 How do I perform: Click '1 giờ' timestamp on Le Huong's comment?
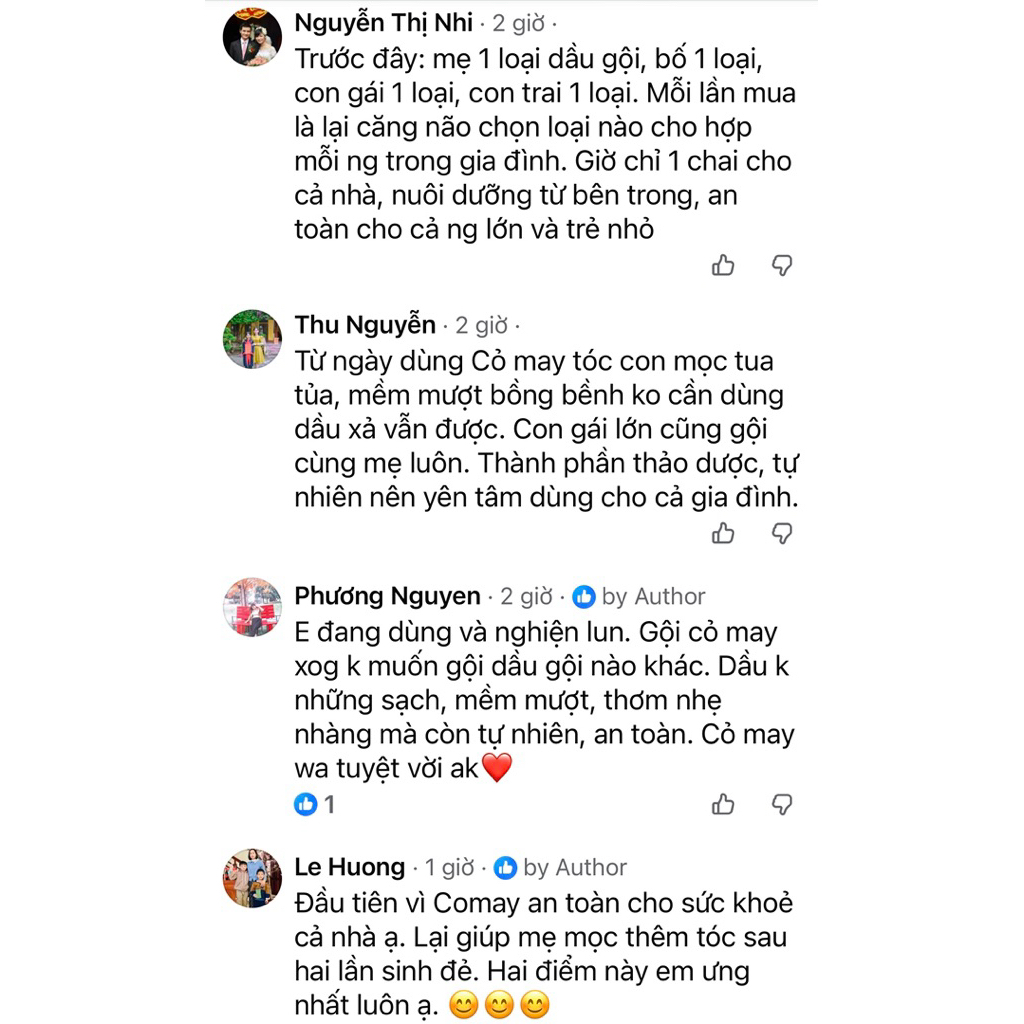[449, 867]
